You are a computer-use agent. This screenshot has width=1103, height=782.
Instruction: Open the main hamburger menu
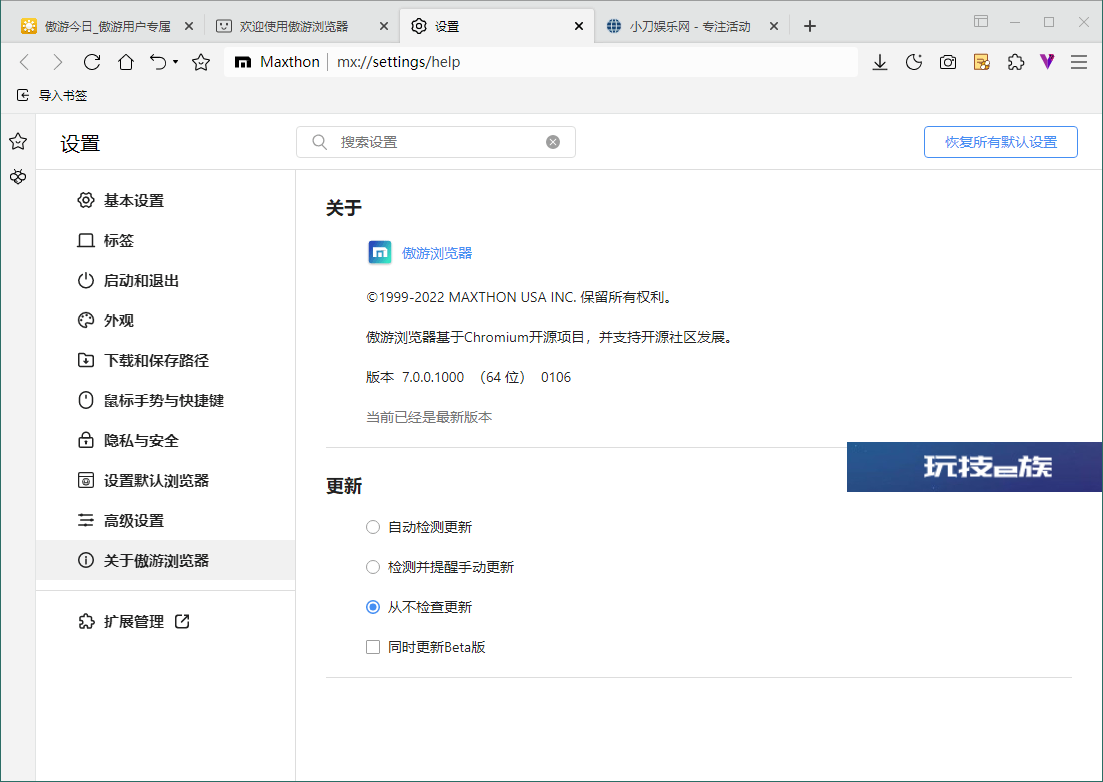click(1079, 63)
